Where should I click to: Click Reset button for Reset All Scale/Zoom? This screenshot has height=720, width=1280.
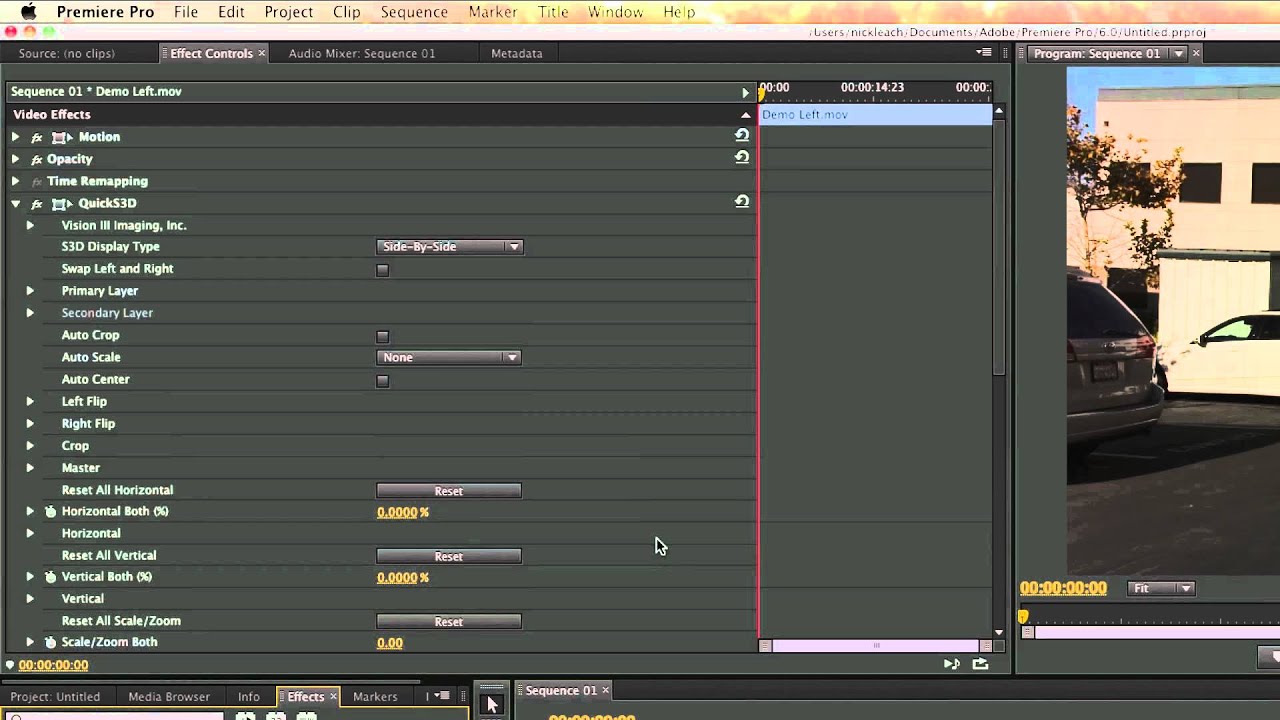[x=449, y=621]
